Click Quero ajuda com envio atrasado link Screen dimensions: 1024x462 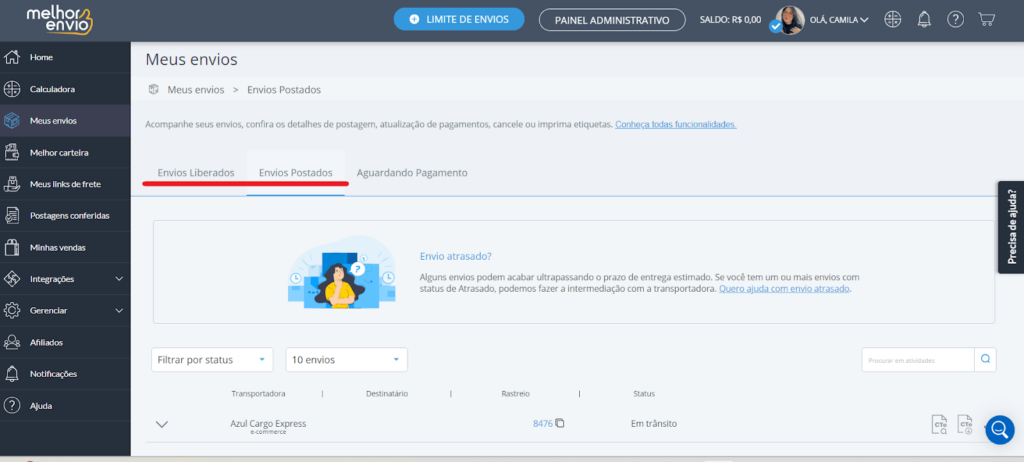(x=784, y=288)
